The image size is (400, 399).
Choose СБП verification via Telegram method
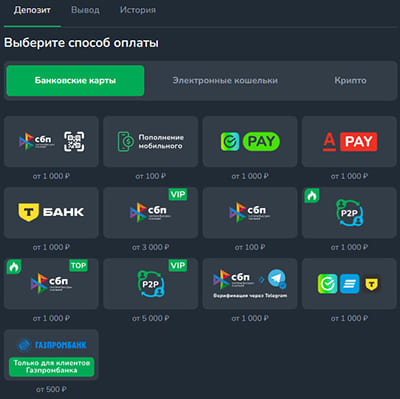click(250, 284)
